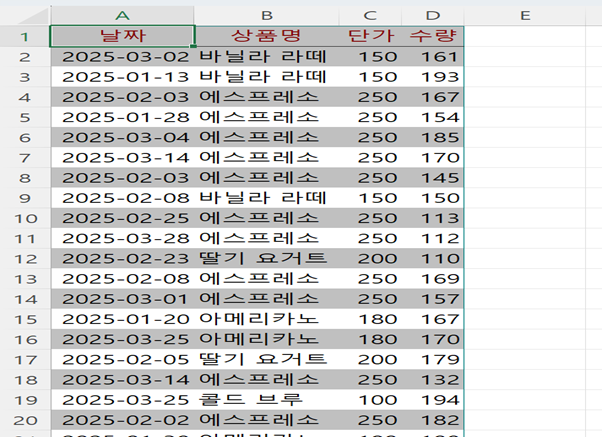Select the date cell 2025-02-23
602x437 pixels.
(122, 258)
